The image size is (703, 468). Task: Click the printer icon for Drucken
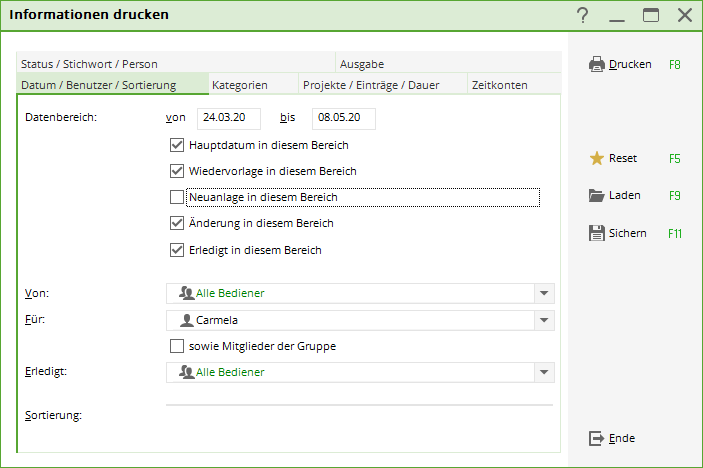pyautogui.click(x=596, y=65)
